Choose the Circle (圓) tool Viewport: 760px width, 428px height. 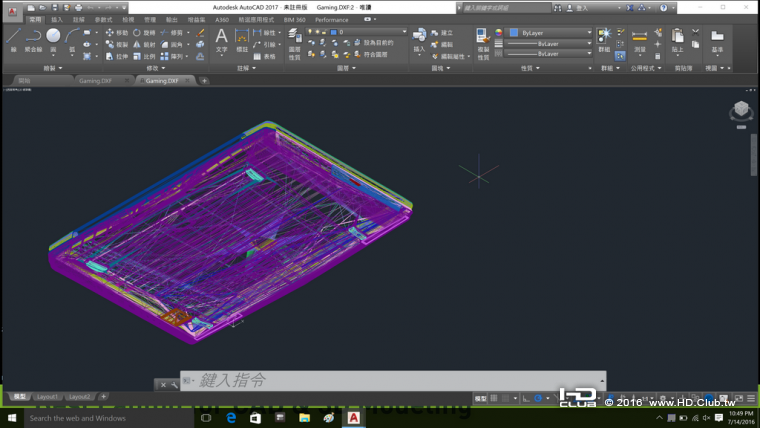(x=53, y=37)
